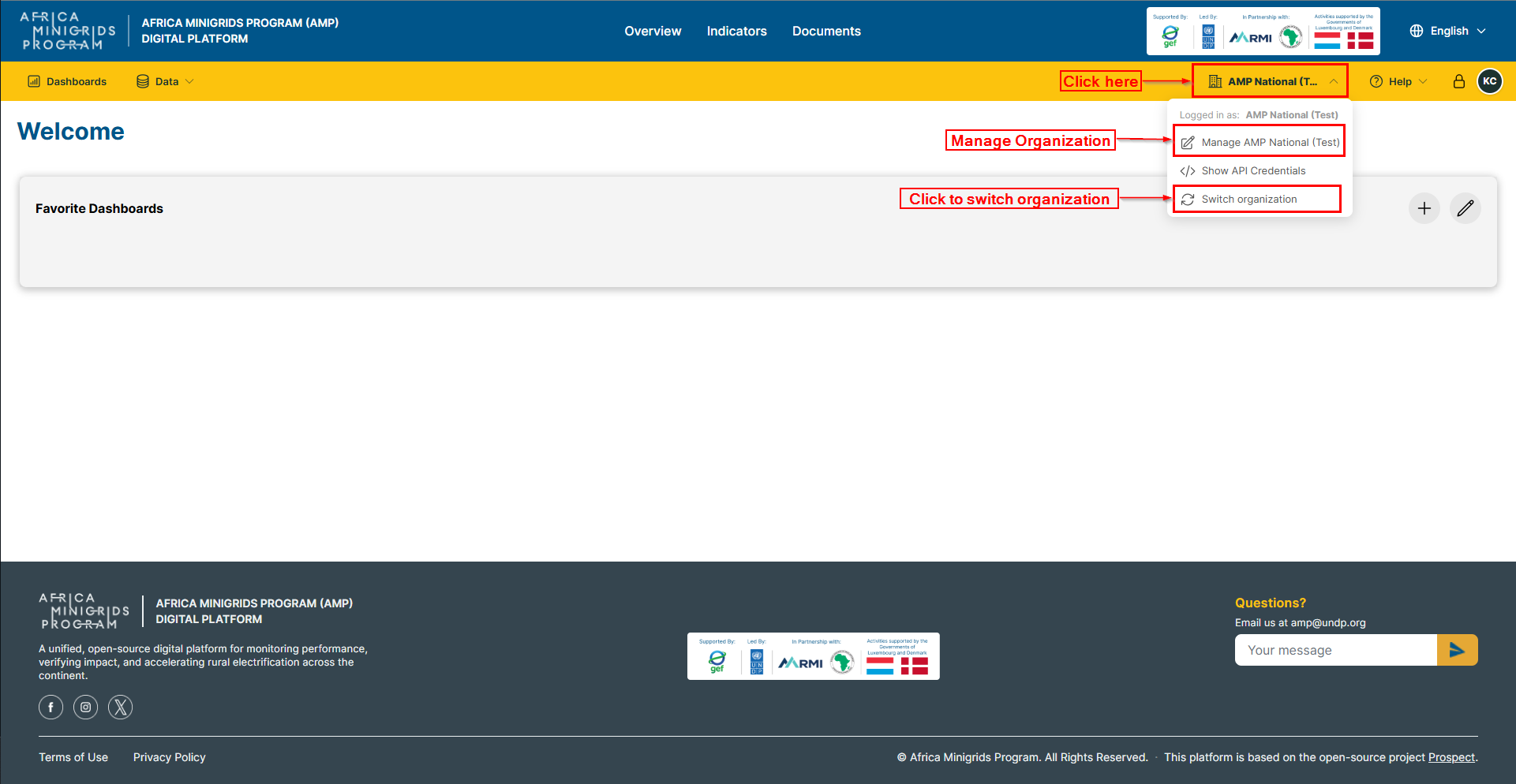Screen dimensions: 1516x784
Task: Click the Dashboards chart icon
Action: coord(34,81)
